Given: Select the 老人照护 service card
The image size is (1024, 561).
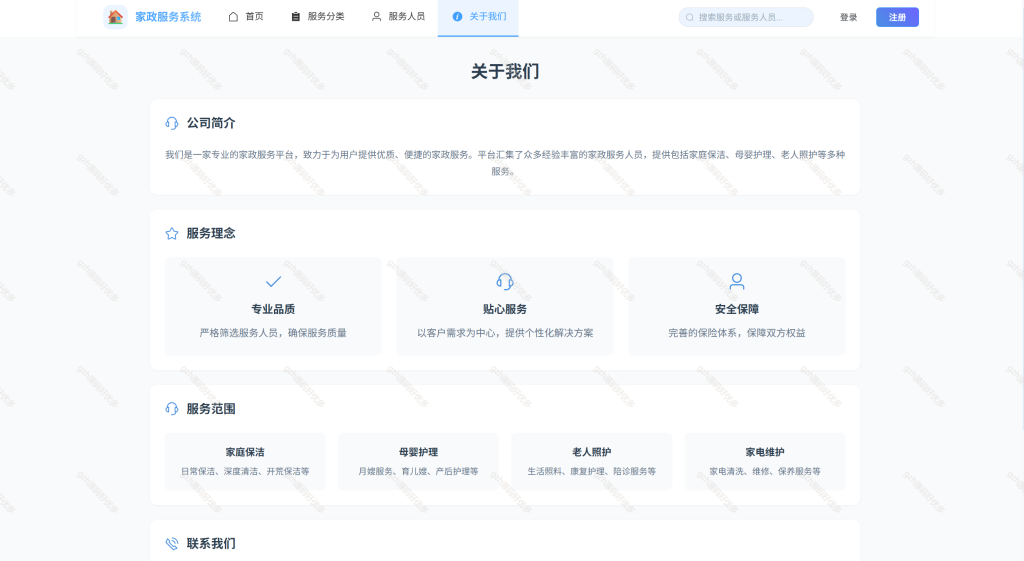Looking at the screenshot, I should pyautogui.click(x=592, y=461).
